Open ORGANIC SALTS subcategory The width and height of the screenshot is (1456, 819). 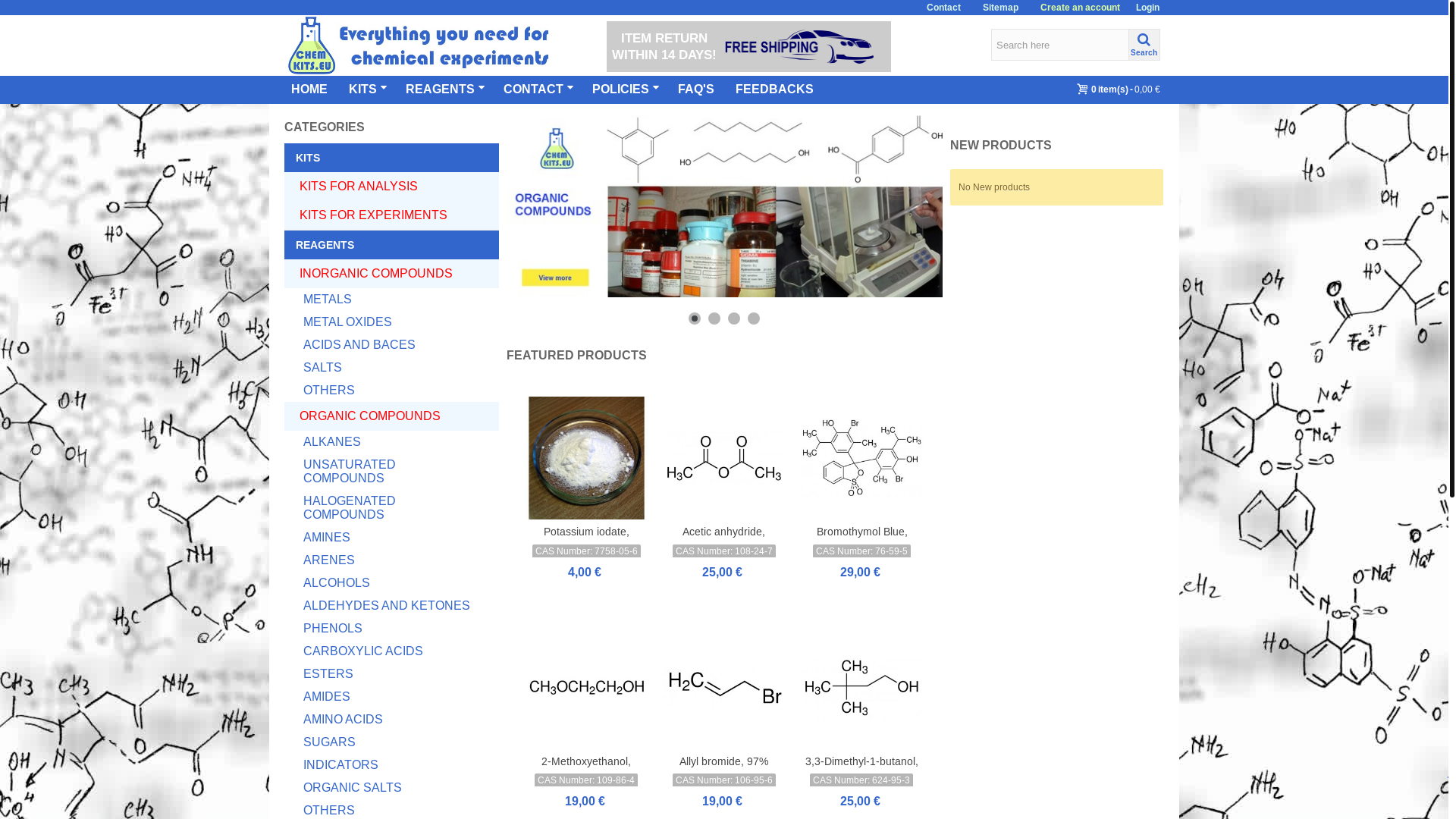tap(353, 788)
